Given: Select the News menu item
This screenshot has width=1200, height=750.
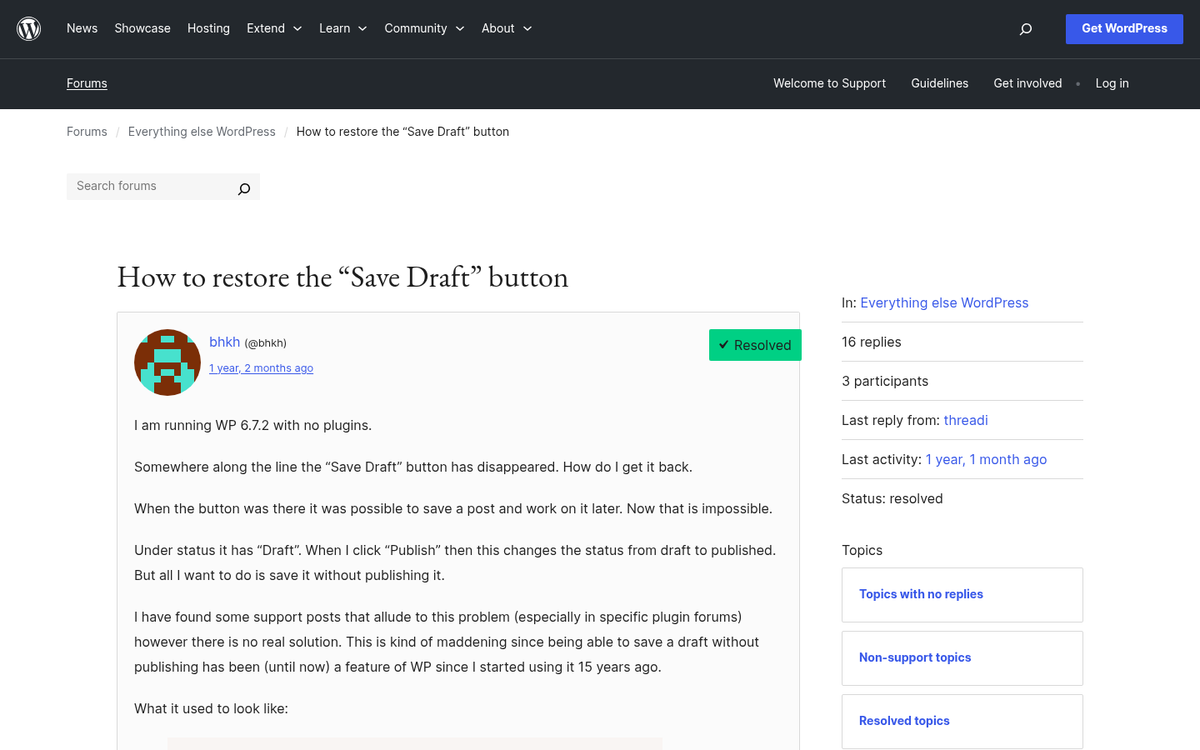Looking at the screenshot, I should 82,28.
